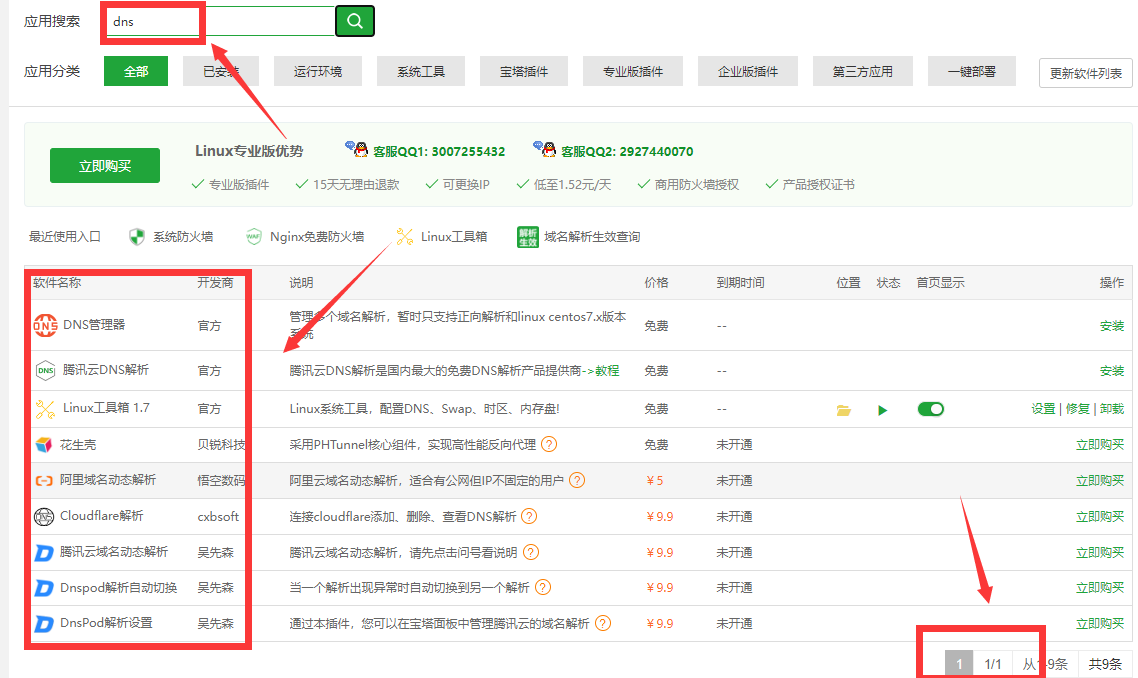The height and width of the screenshot is (678, 1138).
Task: Click the 软件名称 column header
Action: pyautogui.click(x=57, y=282)
